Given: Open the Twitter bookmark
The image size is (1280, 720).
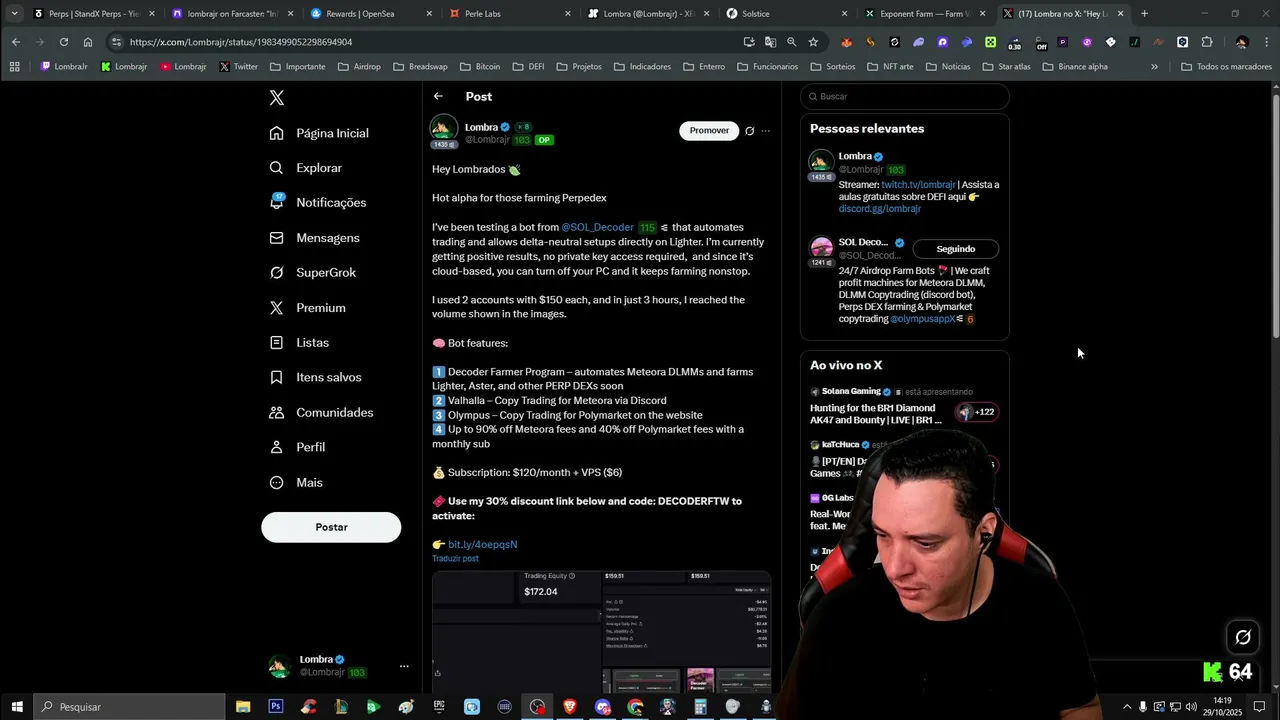Looking at the screenshot, I should [238, 66].
